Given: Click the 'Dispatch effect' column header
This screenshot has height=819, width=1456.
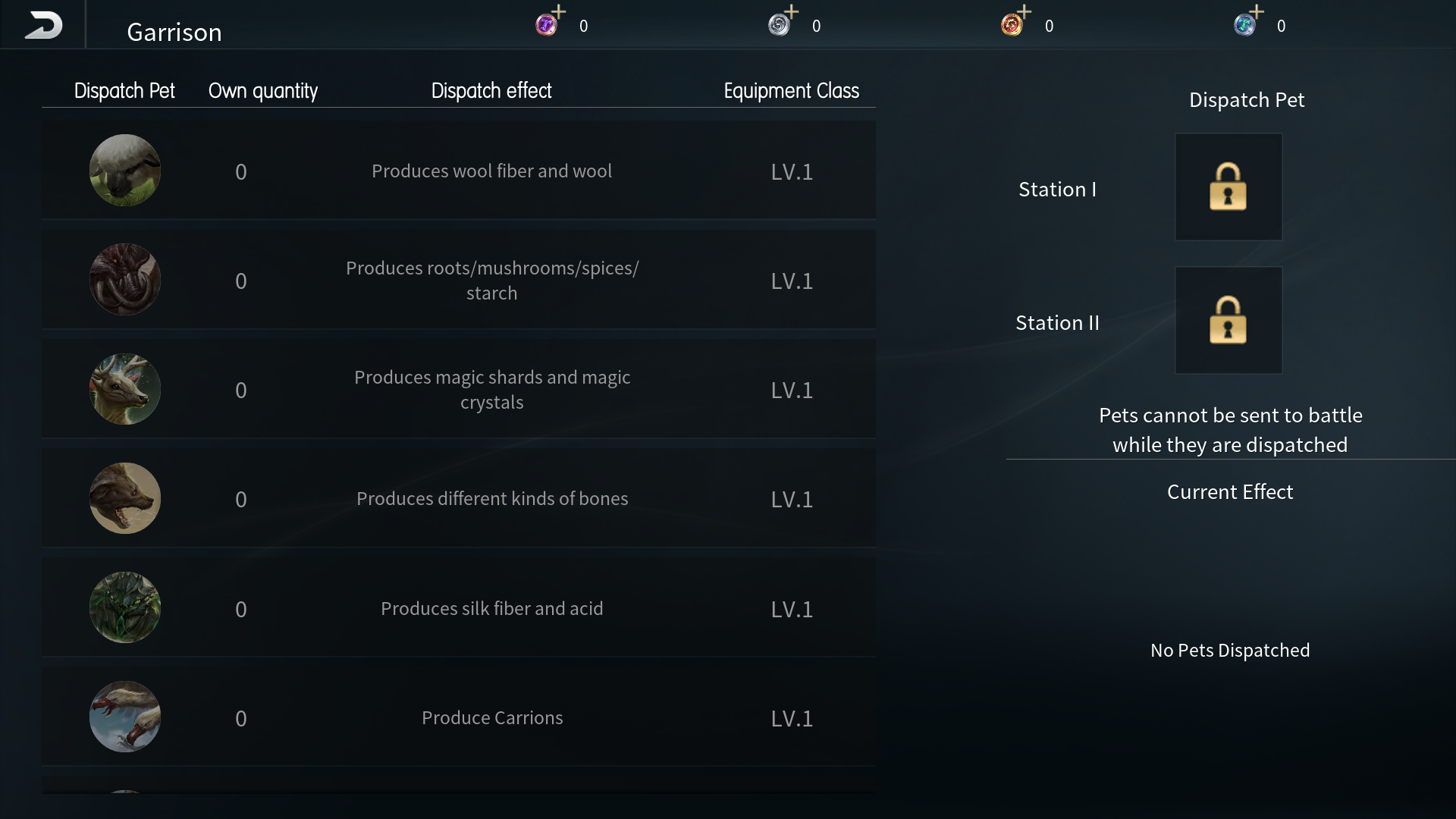Looking at the screenshot, I should [491, 91].
